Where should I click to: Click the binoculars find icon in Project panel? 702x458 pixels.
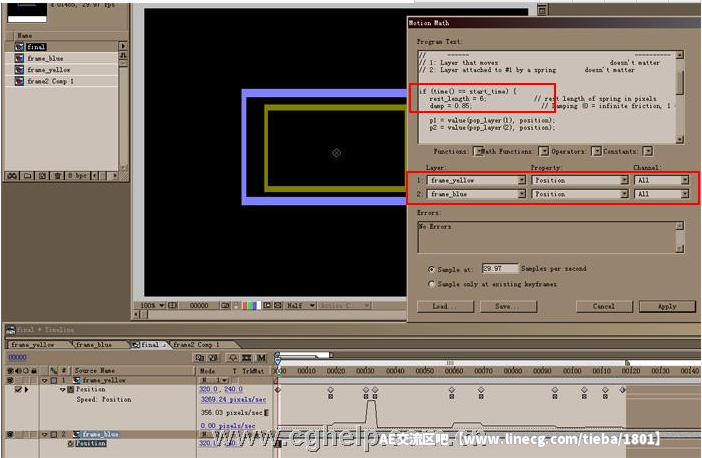click(x=12, y=175)
